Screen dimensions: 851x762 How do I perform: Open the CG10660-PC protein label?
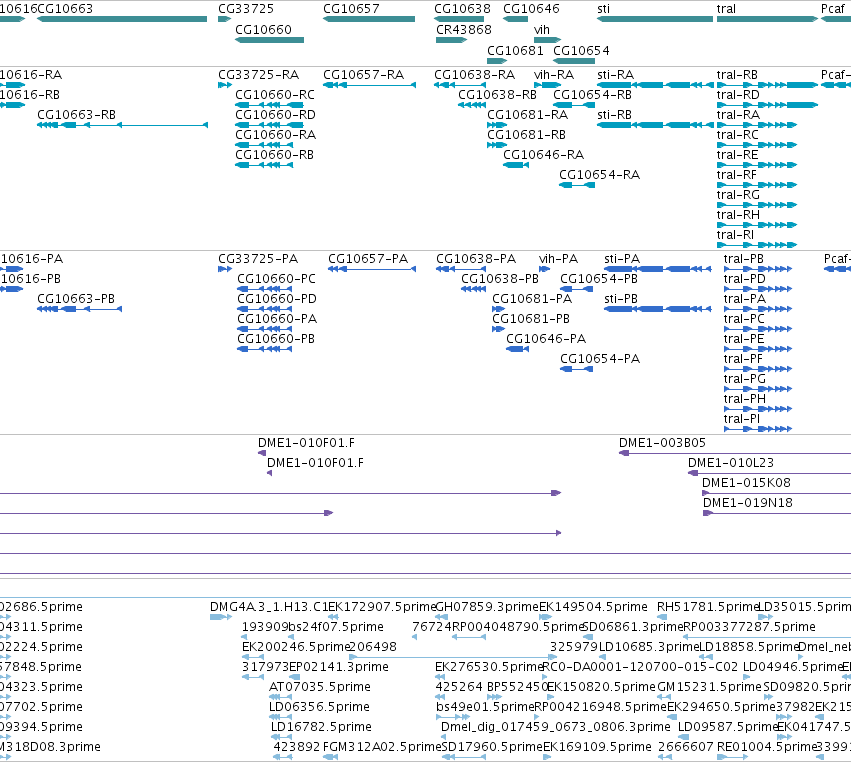(276, 279)
